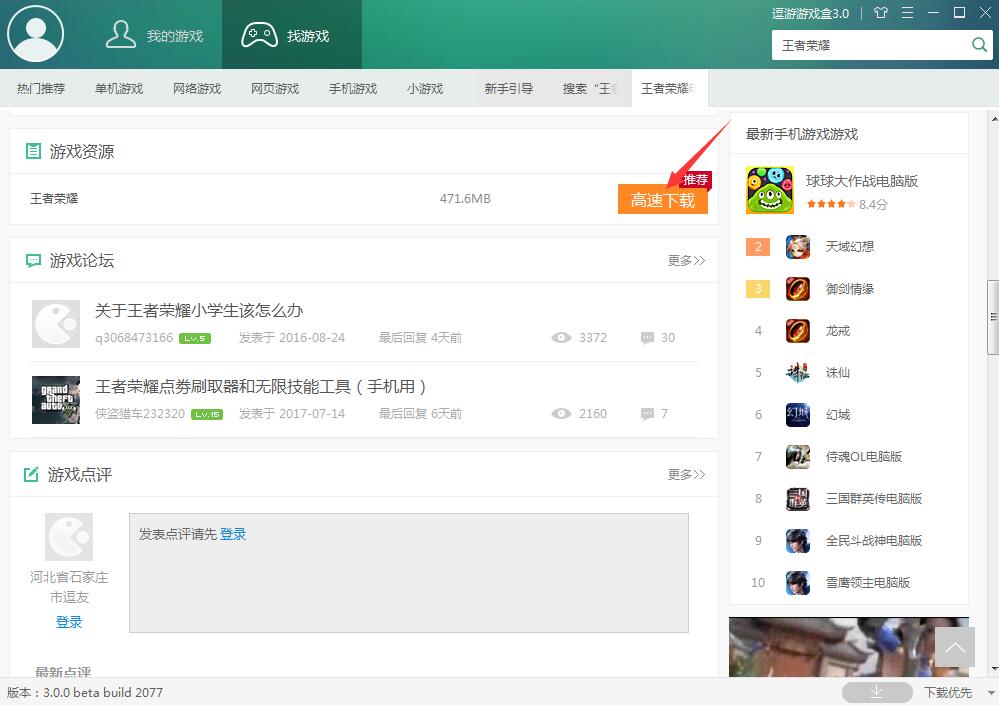Click the reply bubble icon beside 7
This screenshot has width=999, height=705.
[x=647, y=414]
